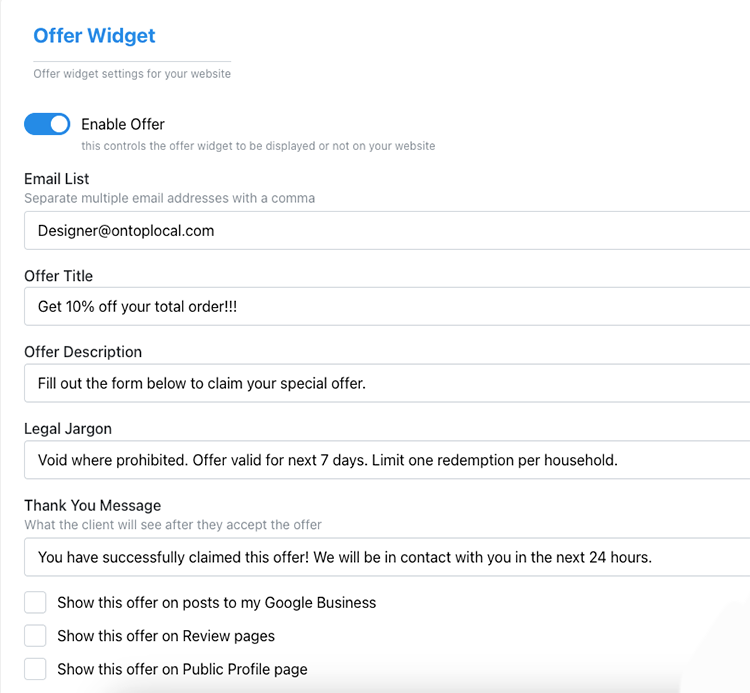
Task: Click the 'Legal Jargon' field label
Action: (68, 428)
